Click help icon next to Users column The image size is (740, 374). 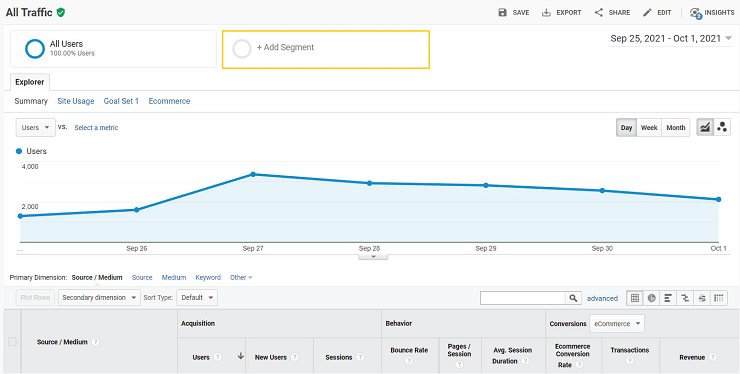[x=218, y=357]
